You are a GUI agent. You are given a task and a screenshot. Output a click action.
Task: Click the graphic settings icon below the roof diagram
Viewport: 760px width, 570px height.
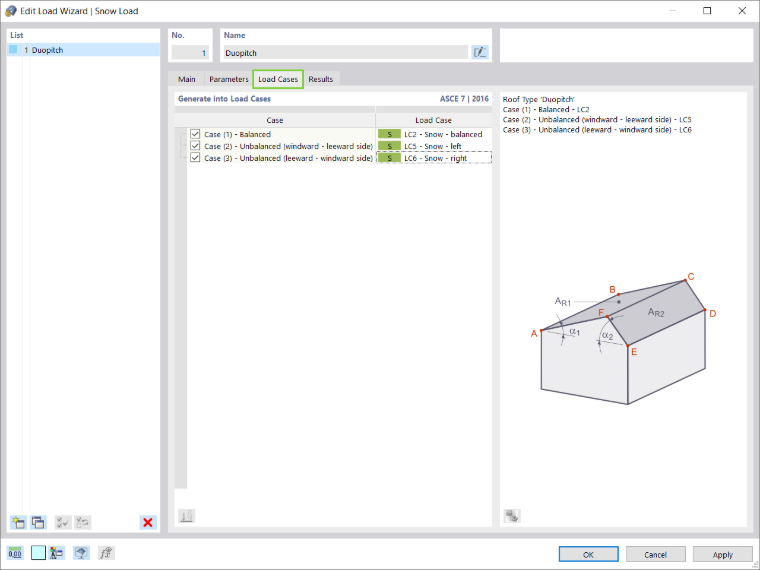pyautogui.click(x=512, y=516)
